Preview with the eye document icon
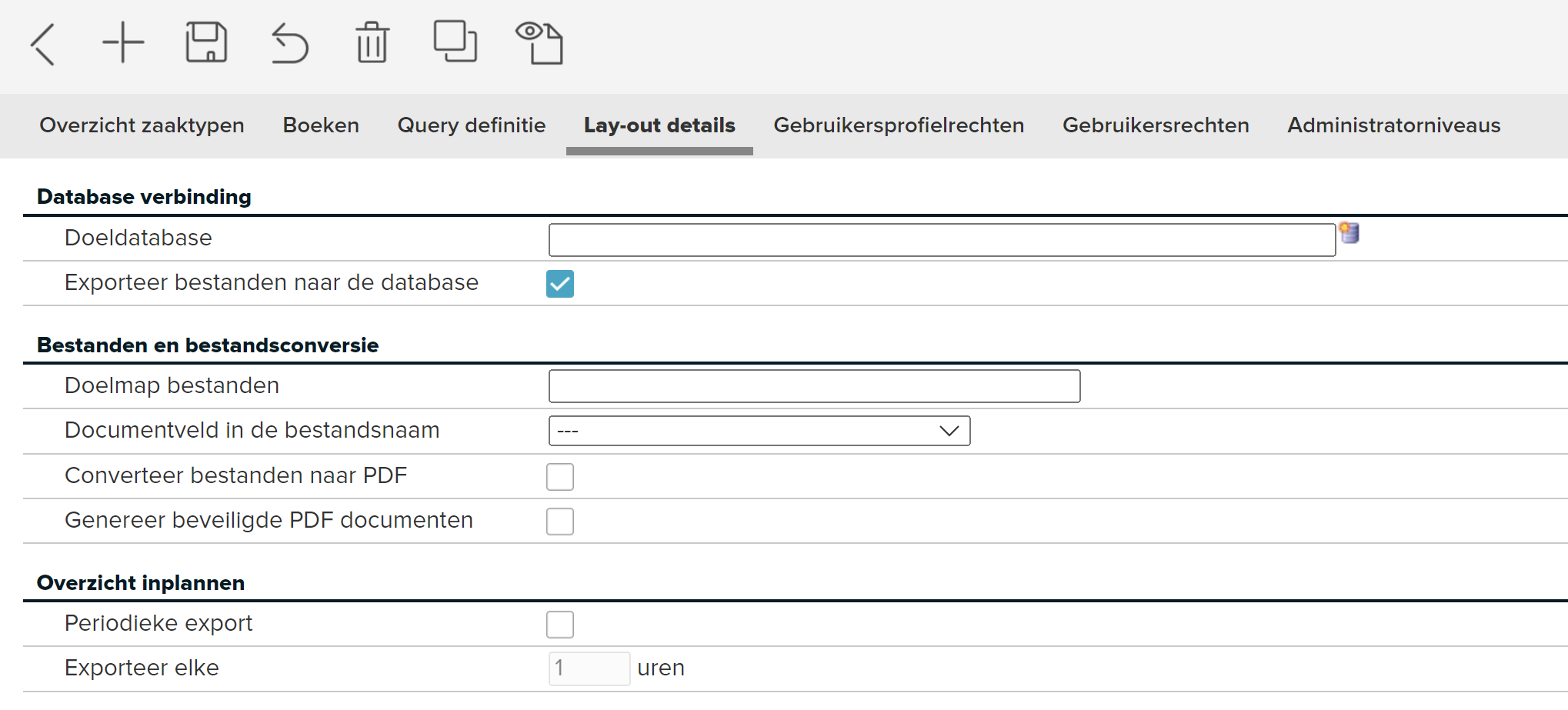1568x710 pixels. click(x=539, y=43)
